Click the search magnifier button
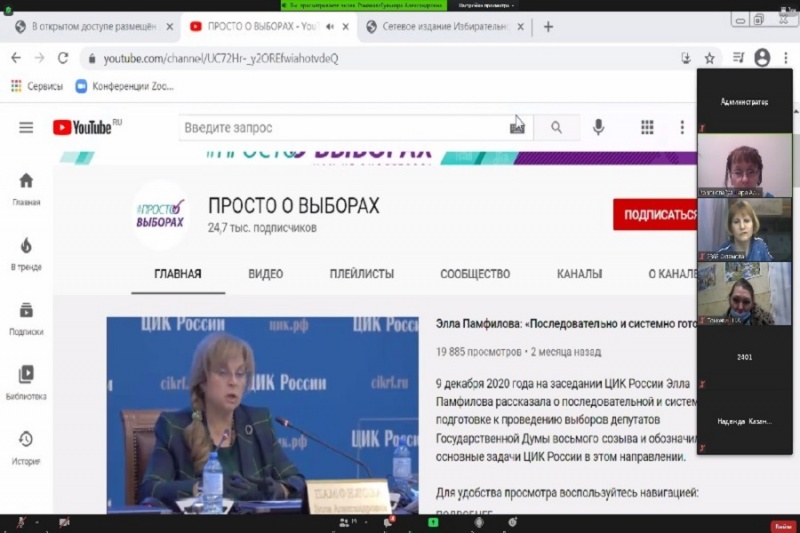Image resolution: width=800 pixels, height=533 pixels. pos(556,128)
